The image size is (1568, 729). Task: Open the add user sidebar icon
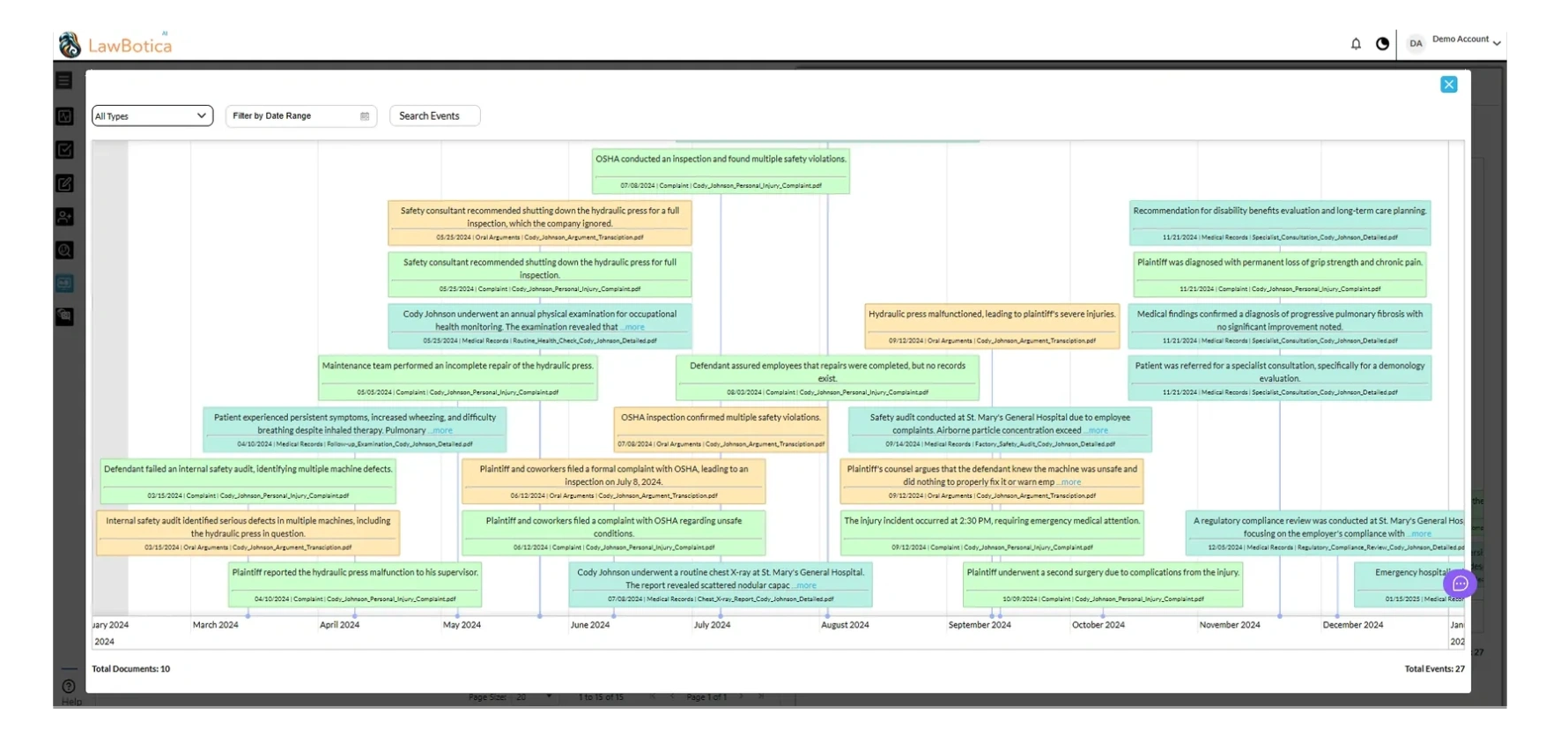pyautogui.click(x=64, y=217)
